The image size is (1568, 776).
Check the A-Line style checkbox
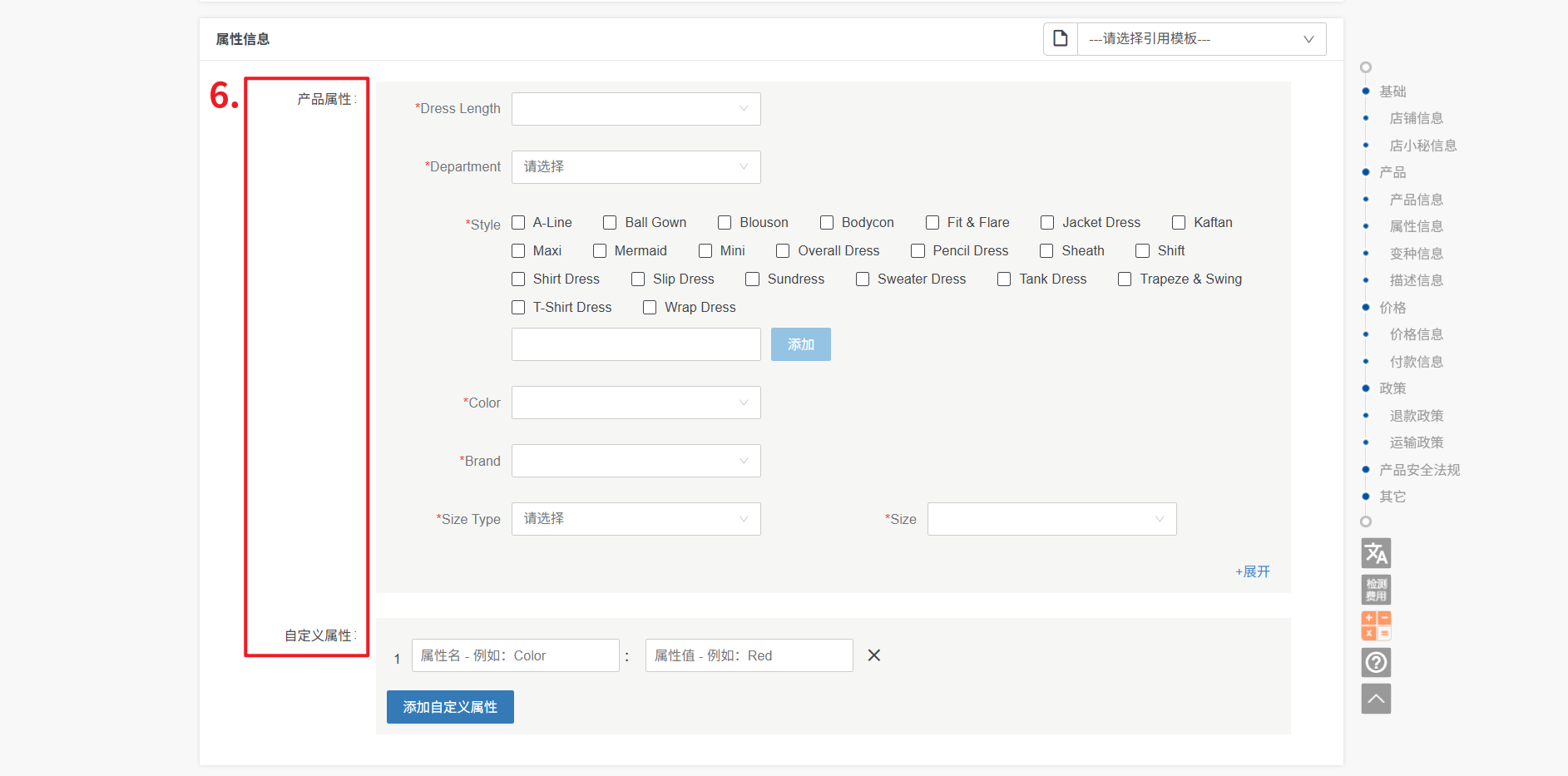tap(518, 223)
